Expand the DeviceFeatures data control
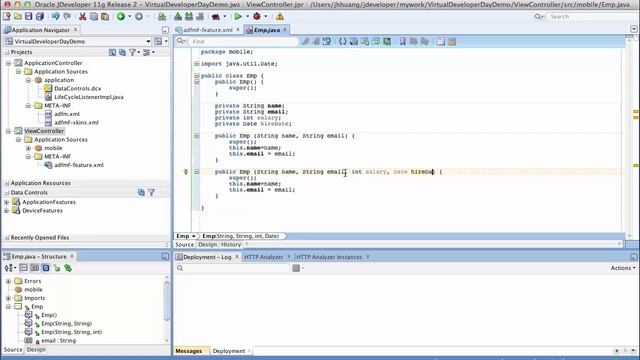This screenshot has width=640, height=360. coord(6,211)
